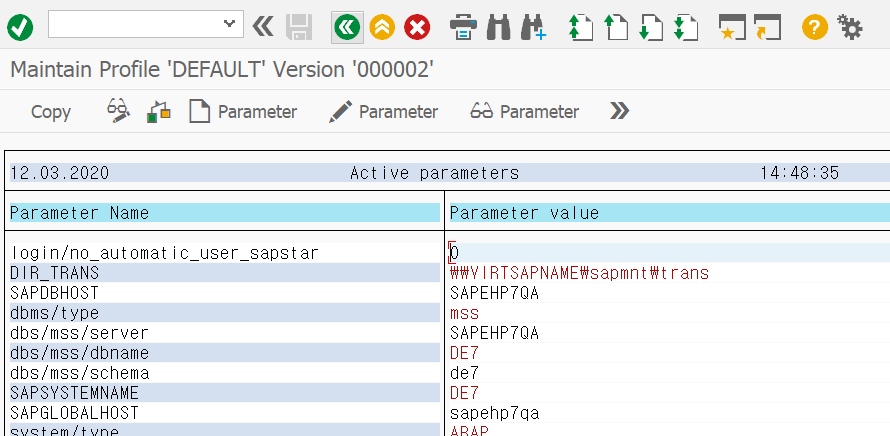Image resolution: width=890 pixels, height=436 pixels.
Task: Click the Find binoculars icon
Action: (498, 27)
